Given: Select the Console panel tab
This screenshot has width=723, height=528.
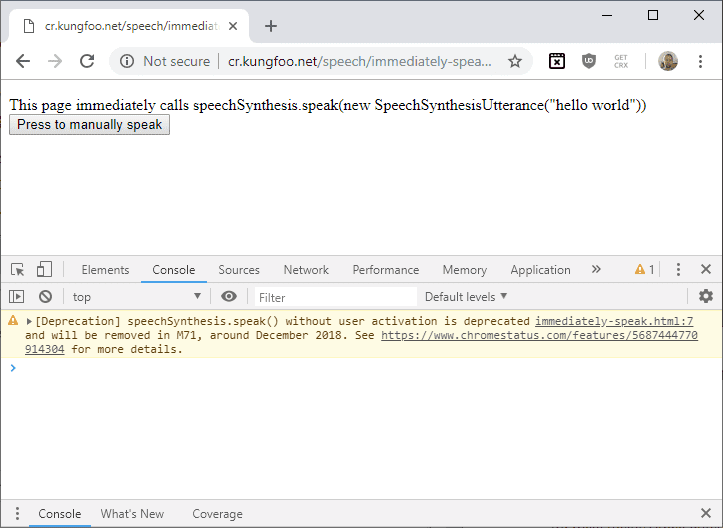Looking at the screenshot, I should (173, 270).
